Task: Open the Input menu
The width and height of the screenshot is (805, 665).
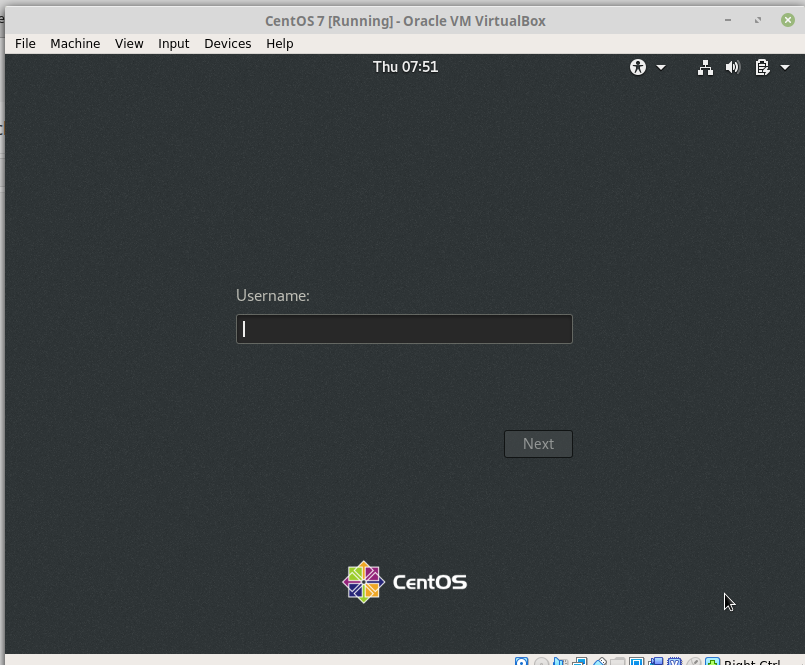Action: pyautogui.click(x=173, y=43)
